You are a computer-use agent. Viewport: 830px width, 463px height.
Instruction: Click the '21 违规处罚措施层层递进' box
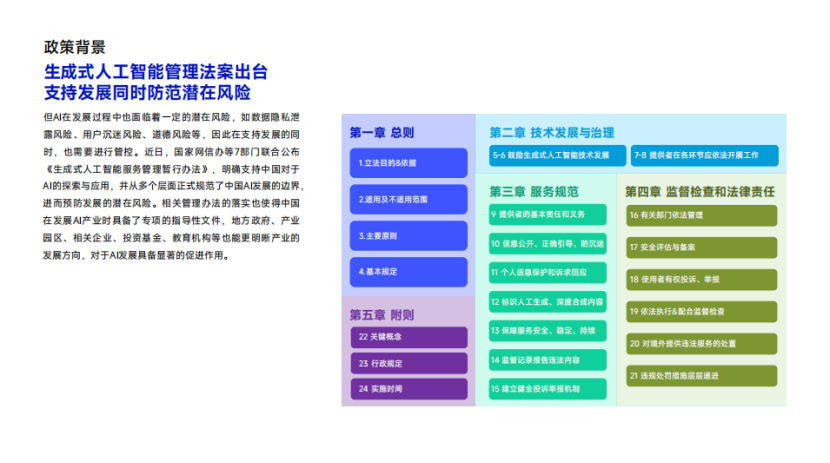tap(702, 376)
